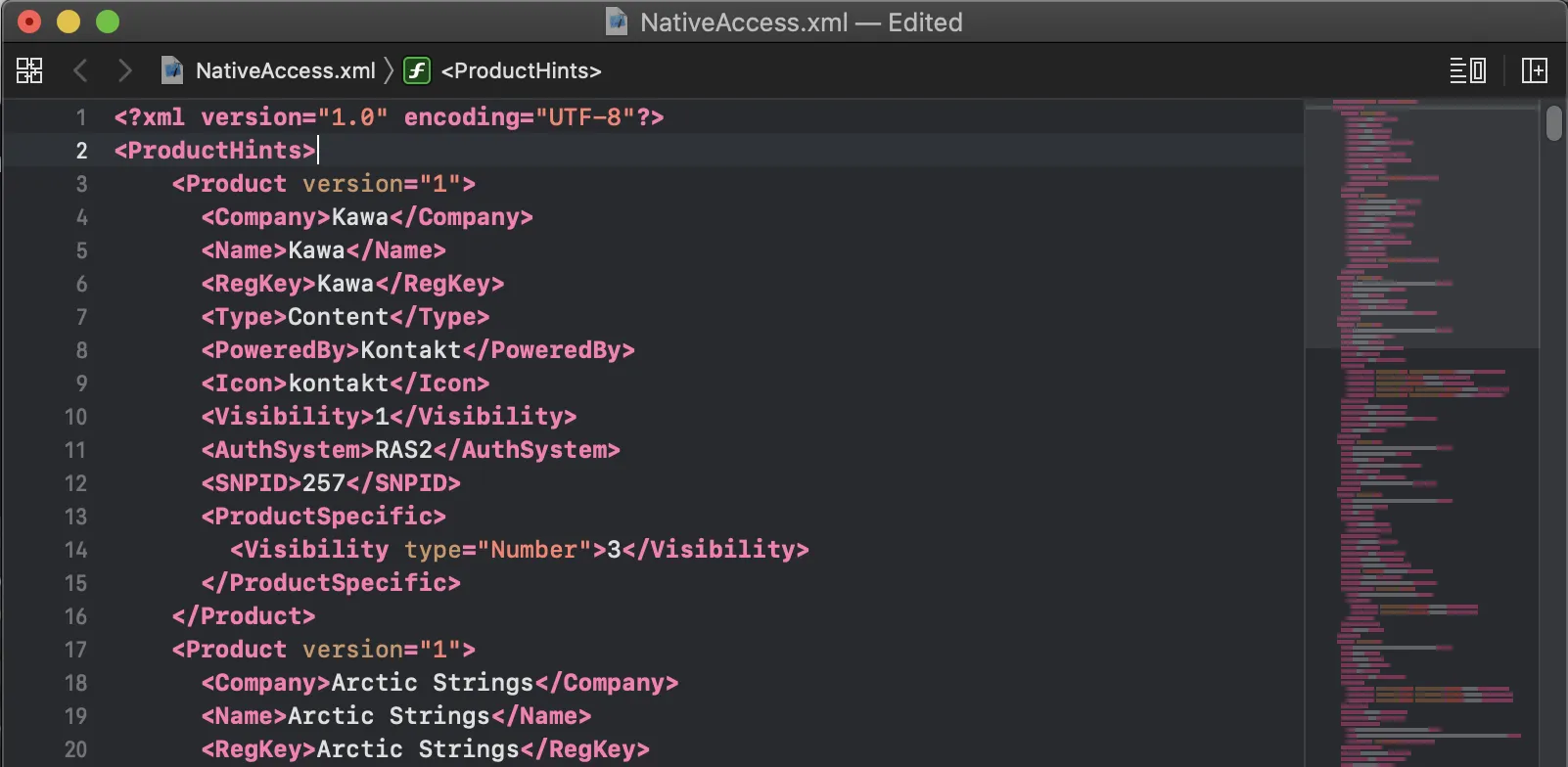Click line number 10 in the gutter
The image size is (1568, 767).
pyautogui.click(x=75, y=417)
